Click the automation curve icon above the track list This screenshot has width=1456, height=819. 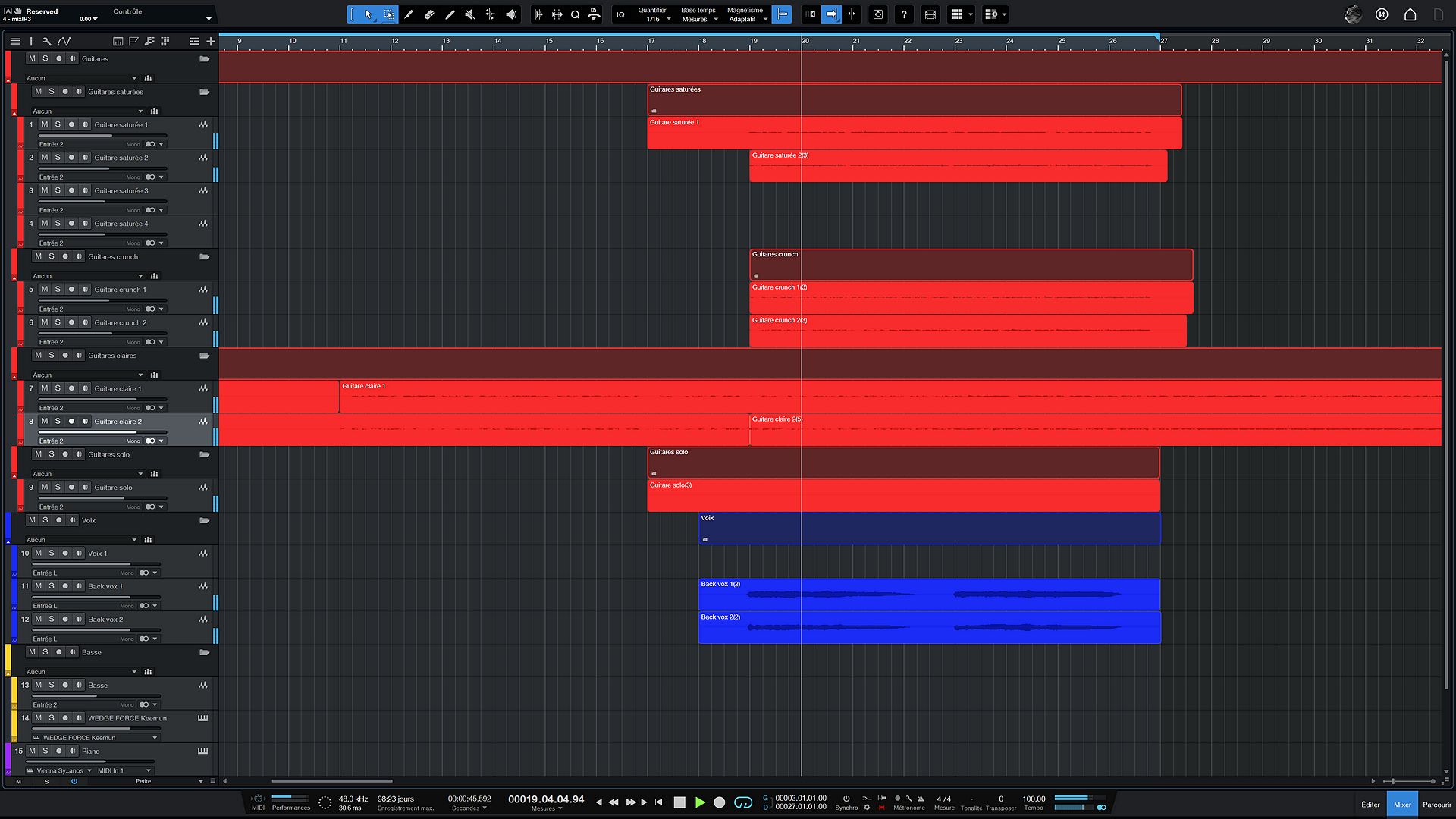64,42
